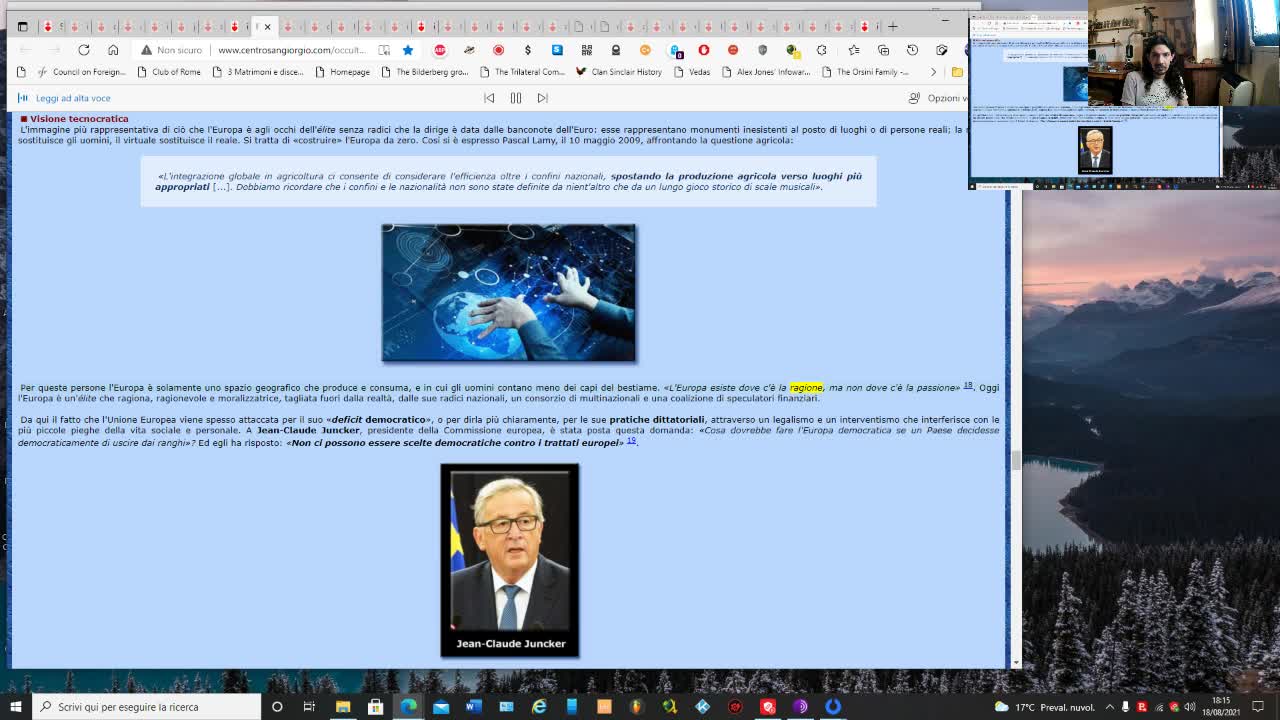Open 'Club of Rome' bookmark

click(169, 72)
